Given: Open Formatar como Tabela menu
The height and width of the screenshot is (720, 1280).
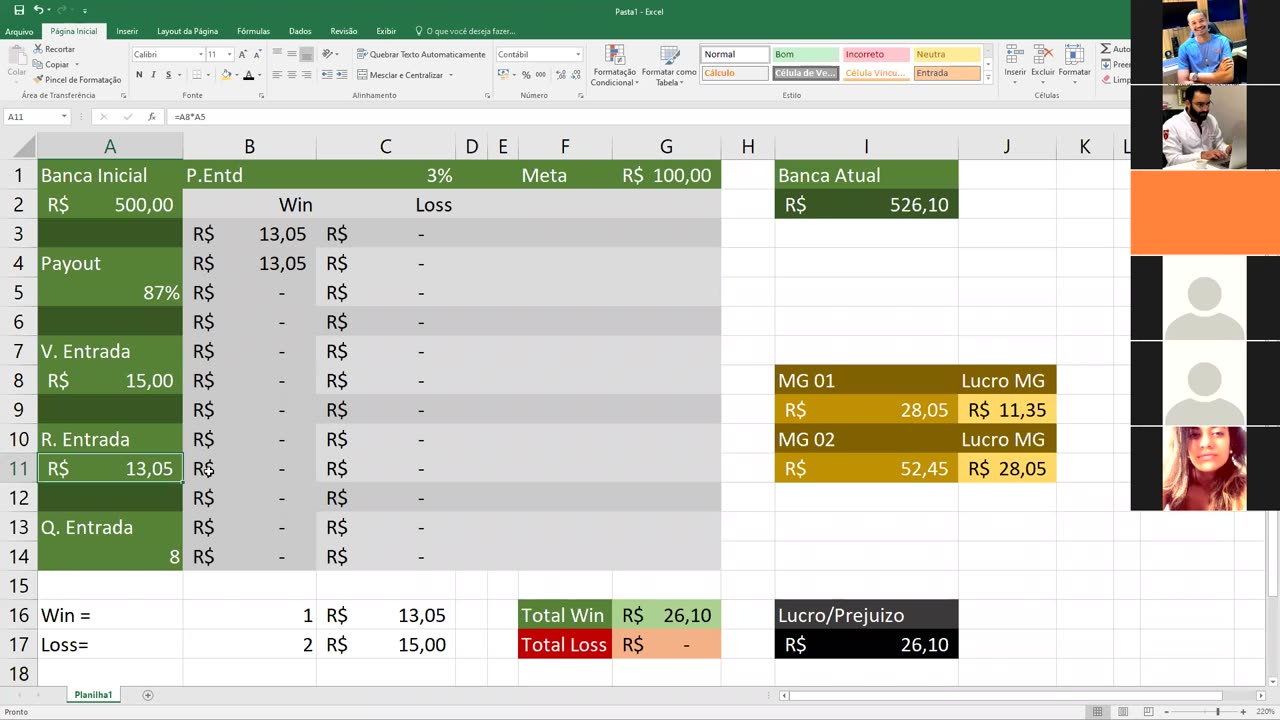Looking at the screenshot, I should (669, 66).
